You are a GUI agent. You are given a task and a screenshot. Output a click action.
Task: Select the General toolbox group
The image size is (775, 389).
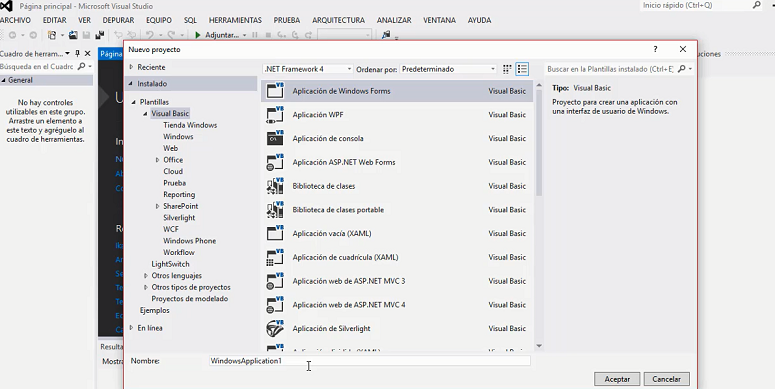point(46,80)
